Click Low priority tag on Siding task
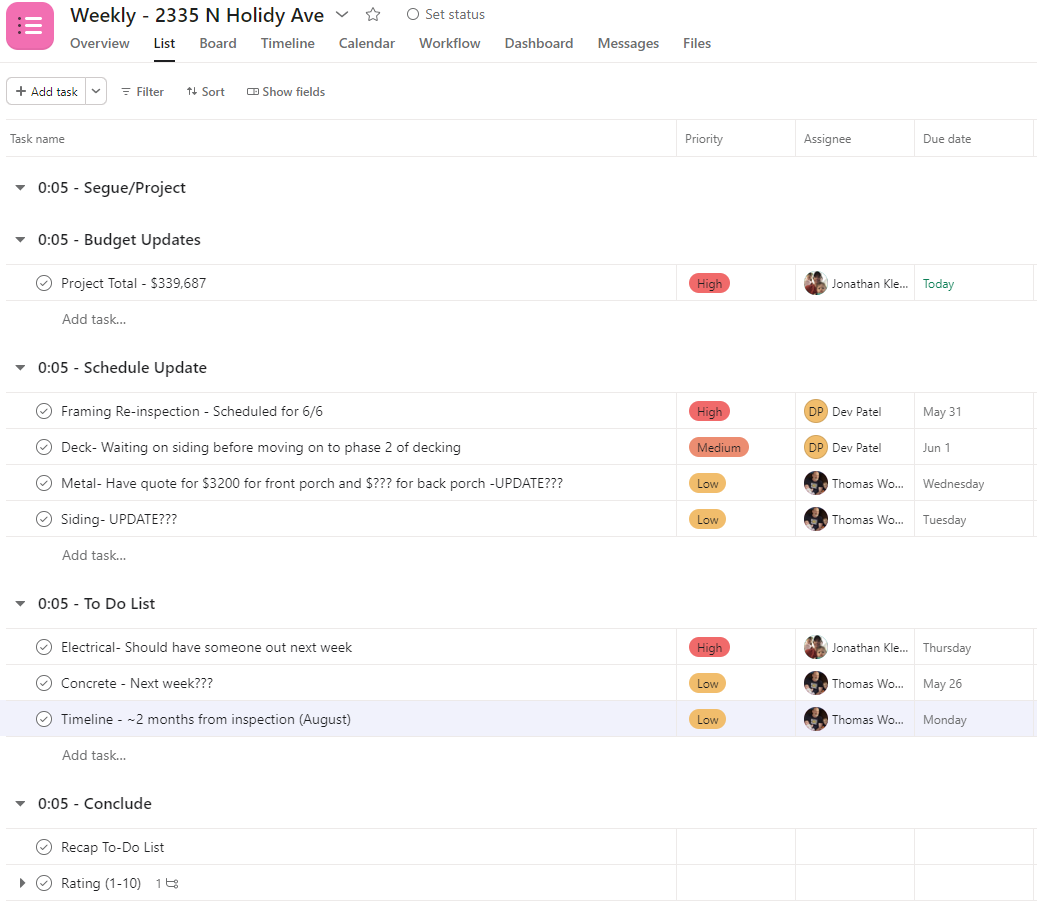The height and width of the screenshot is (910, 1037). pyautogui.click(x=707, y=520)
